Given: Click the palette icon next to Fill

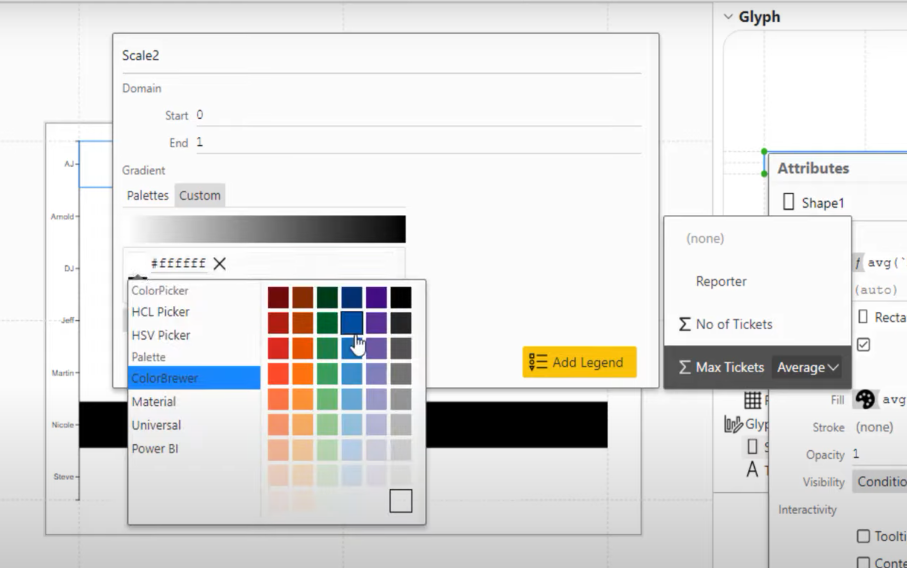Looking at the screenshot, I should pyautogui.click(x=865, y=399).
